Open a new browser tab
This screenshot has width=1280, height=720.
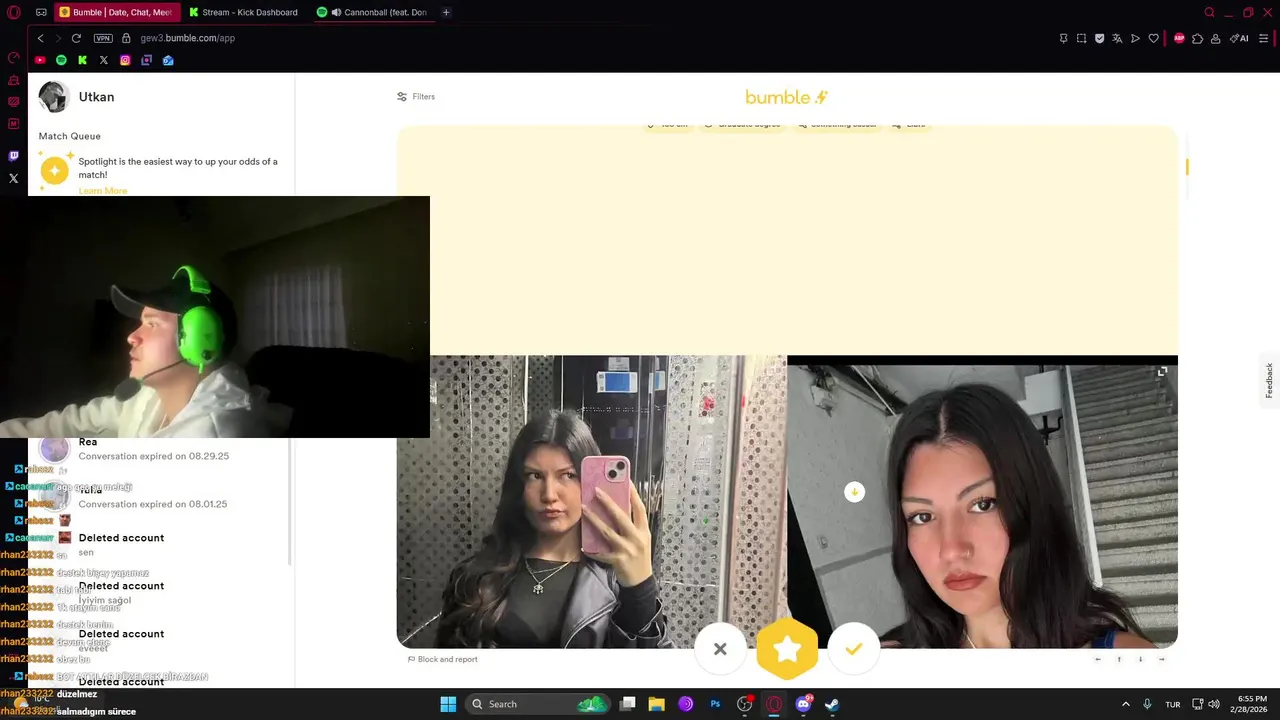446,12
